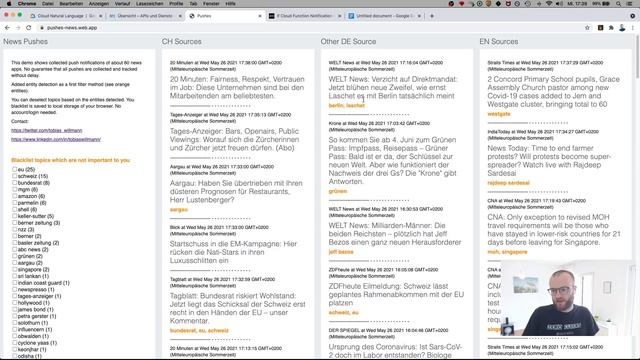The width and height of the screenshot is (640, 360).
Task: Open the Chrome profile avatar
Action: pyautogui.click(x=622, y=28)
